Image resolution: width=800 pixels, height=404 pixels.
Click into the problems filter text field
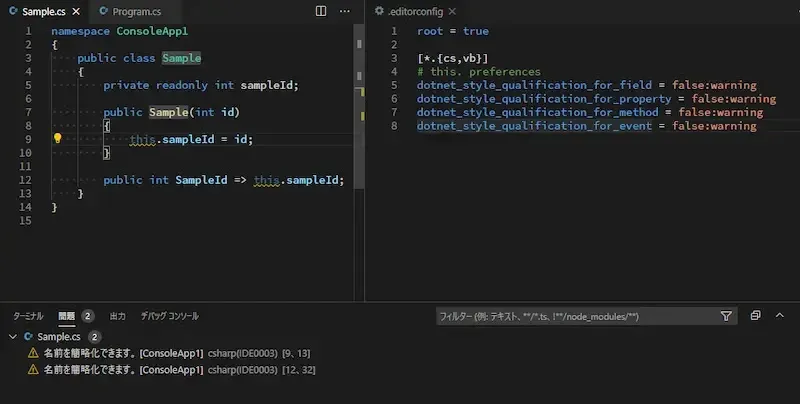tap(575, 316)
